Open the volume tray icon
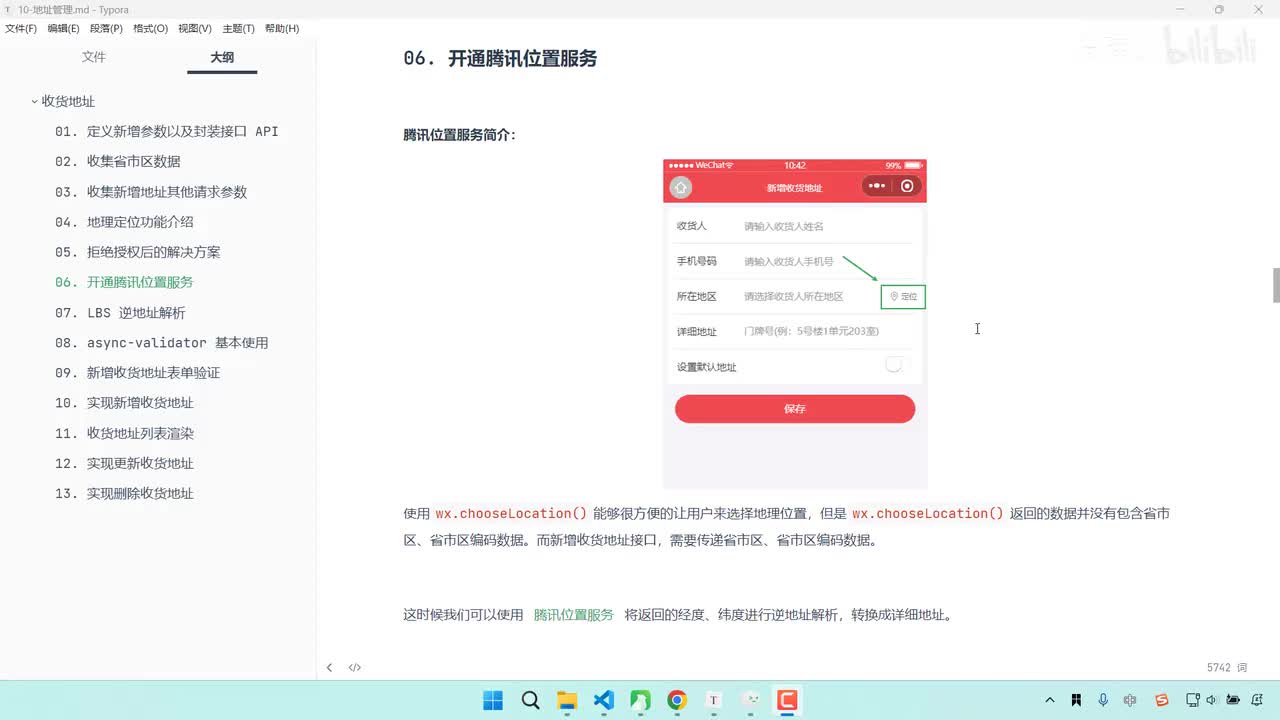Image resolution: width=1280 pixels, height=720 pixels. click(1212, 700)
